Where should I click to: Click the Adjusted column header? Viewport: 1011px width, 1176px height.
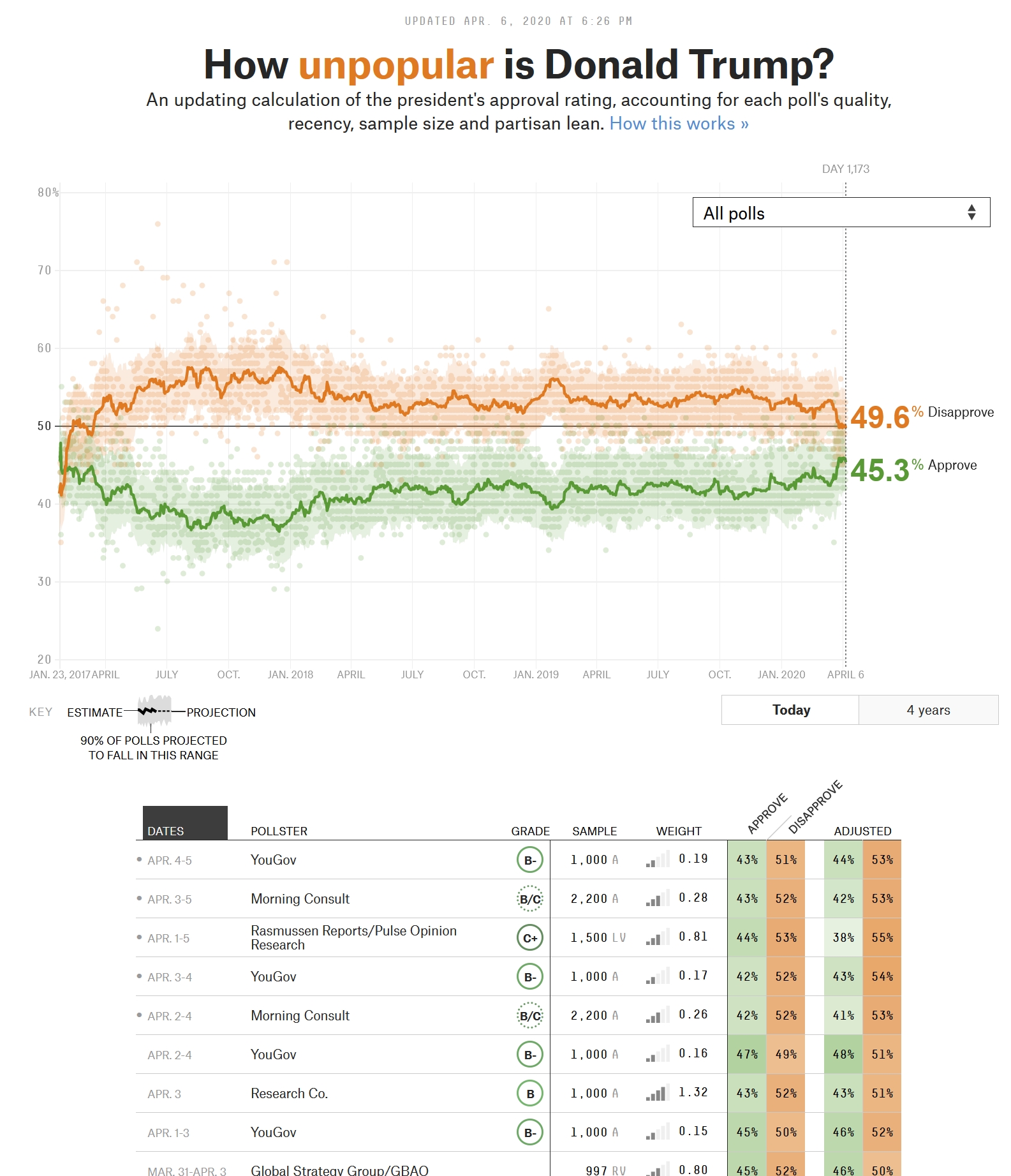point(862,831)
